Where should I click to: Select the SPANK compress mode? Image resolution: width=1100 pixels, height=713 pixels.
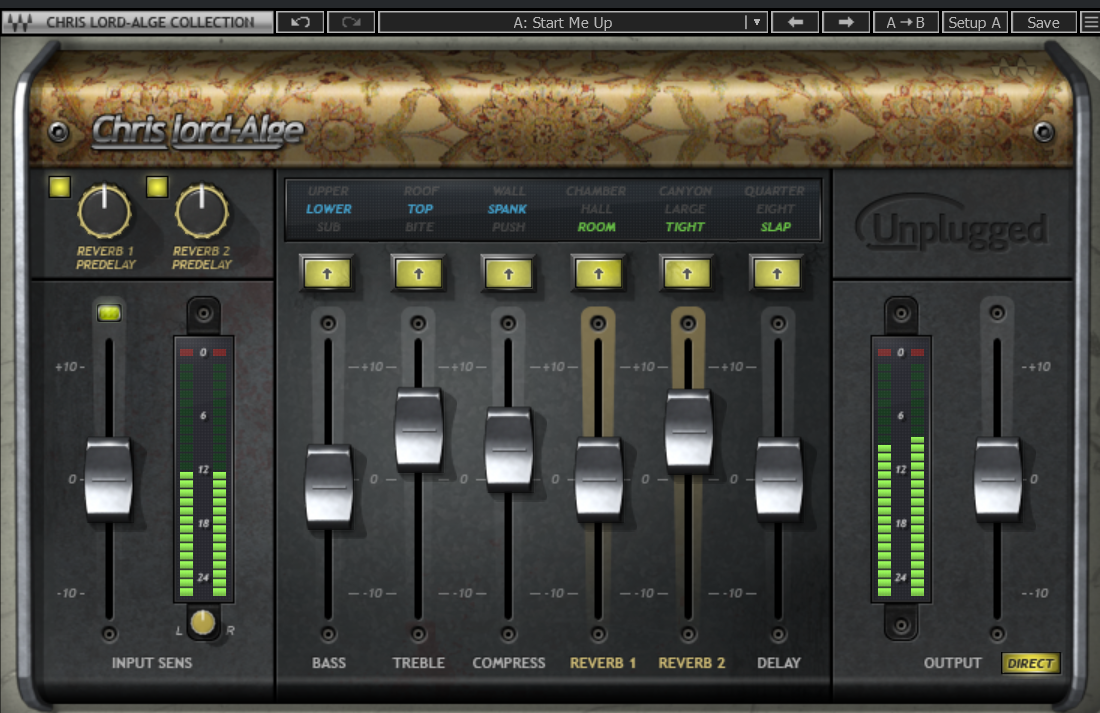pos(507,209)
